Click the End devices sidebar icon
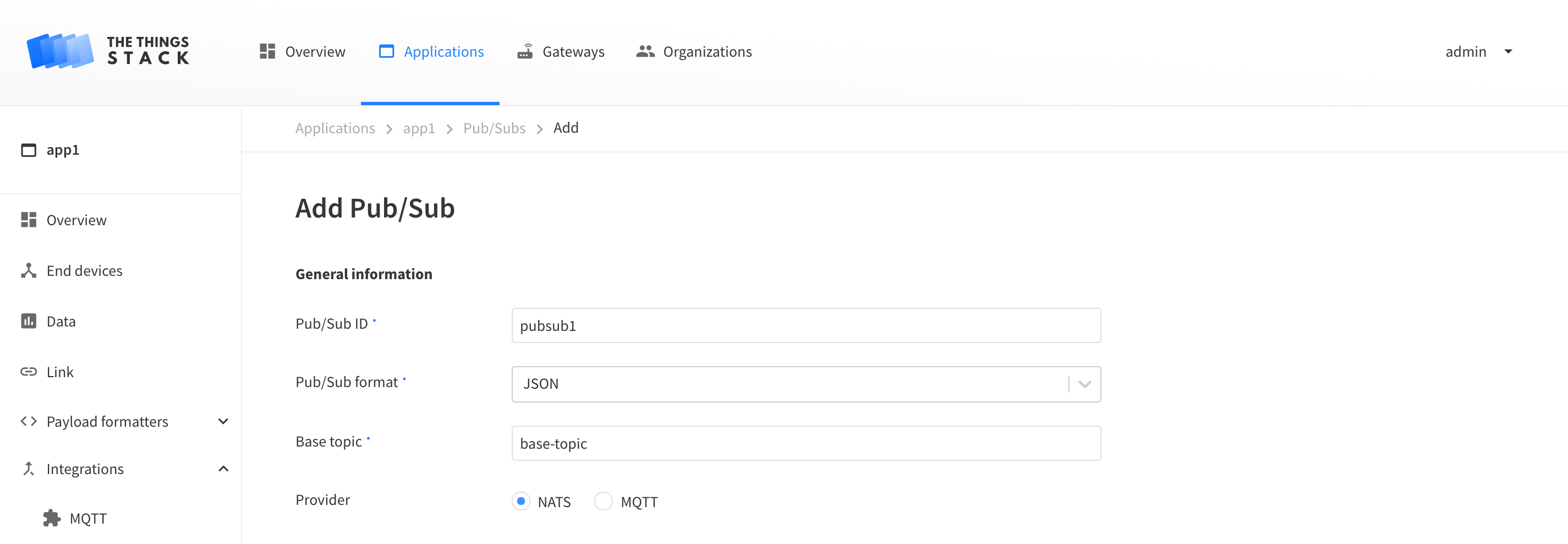The width and height of the screenshot is (1568, 544). pyautogui.click(x=29, y=270)
